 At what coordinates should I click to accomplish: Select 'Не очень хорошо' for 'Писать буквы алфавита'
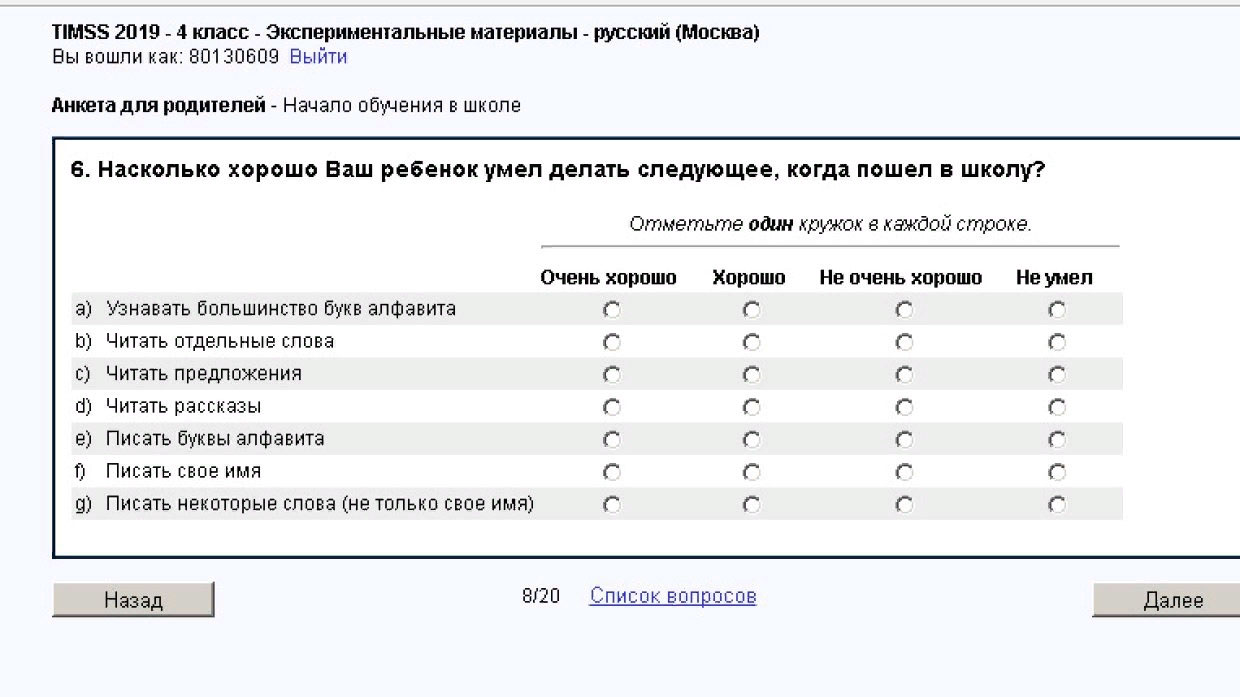click(904, 440)
